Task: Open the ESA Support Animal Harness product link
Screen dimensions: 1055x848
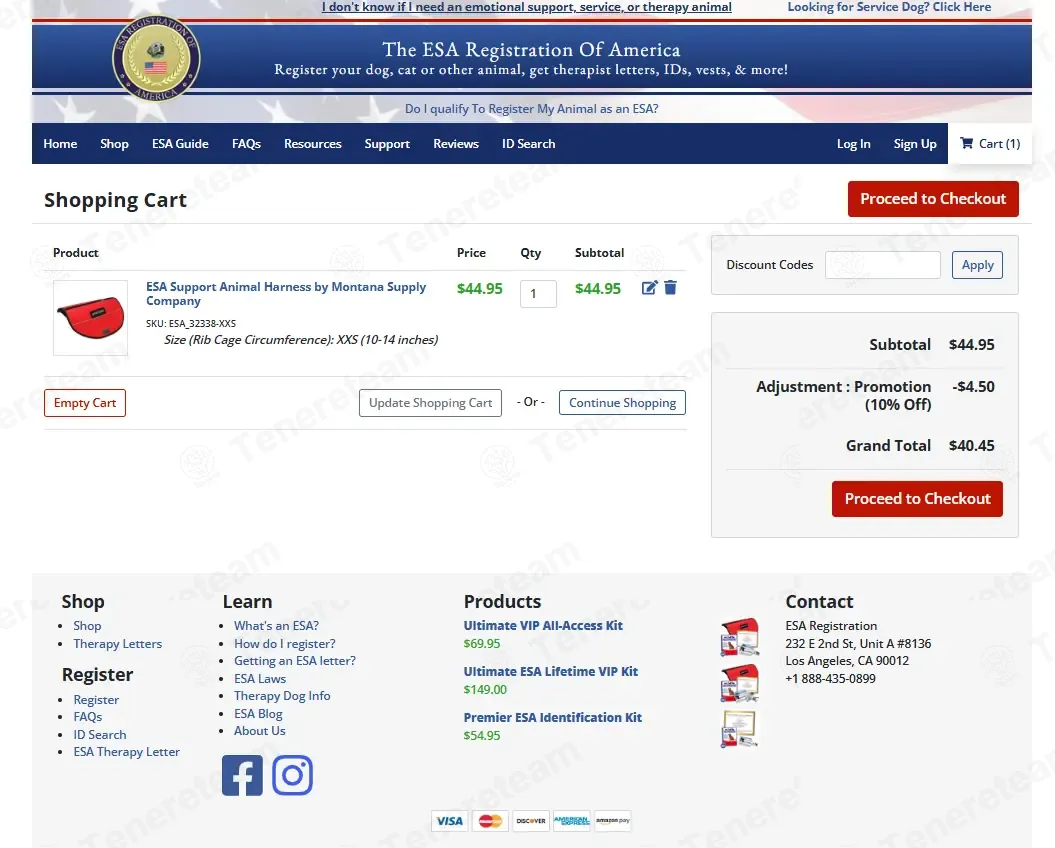Action: [286, 293]
